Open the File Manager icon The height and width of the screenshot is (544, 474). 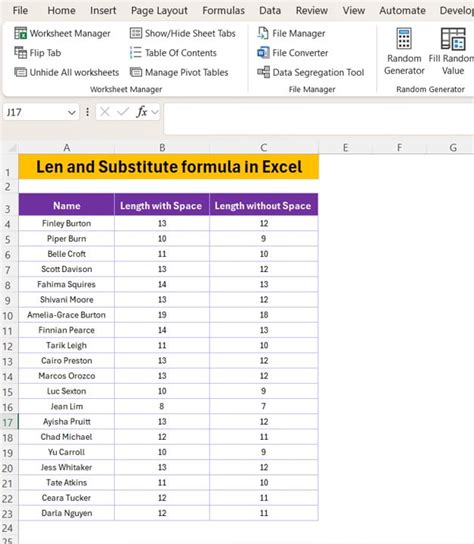click(263, 33)
